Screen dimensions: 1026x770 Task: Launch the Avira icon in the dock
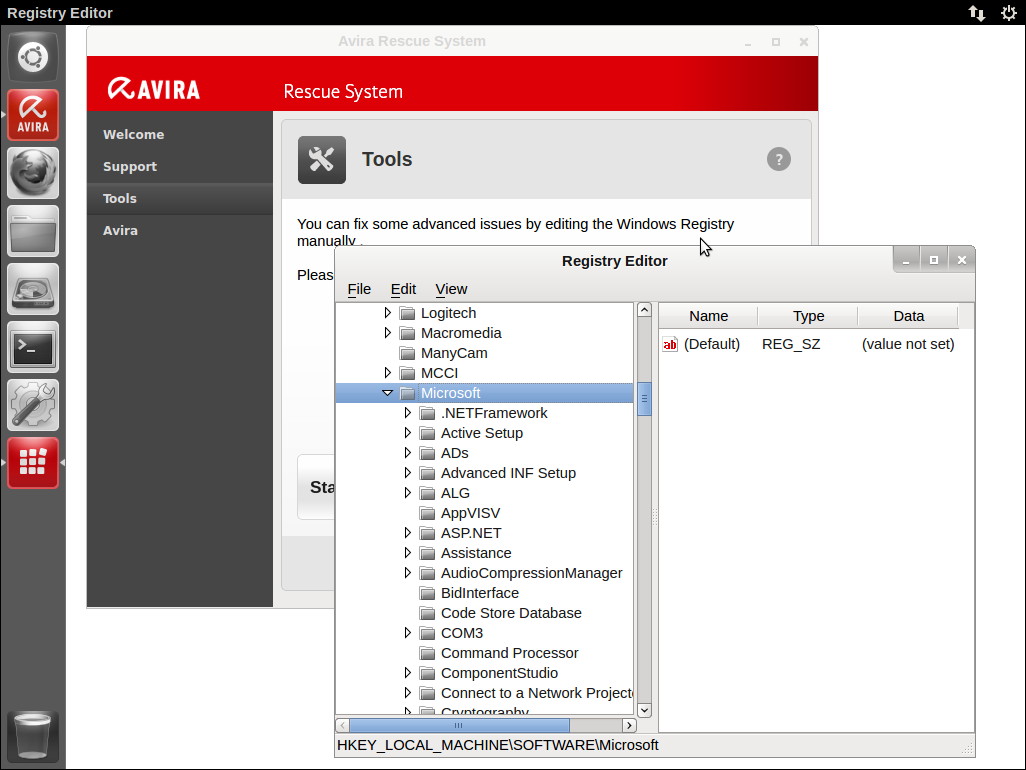(x=33, y=115)
